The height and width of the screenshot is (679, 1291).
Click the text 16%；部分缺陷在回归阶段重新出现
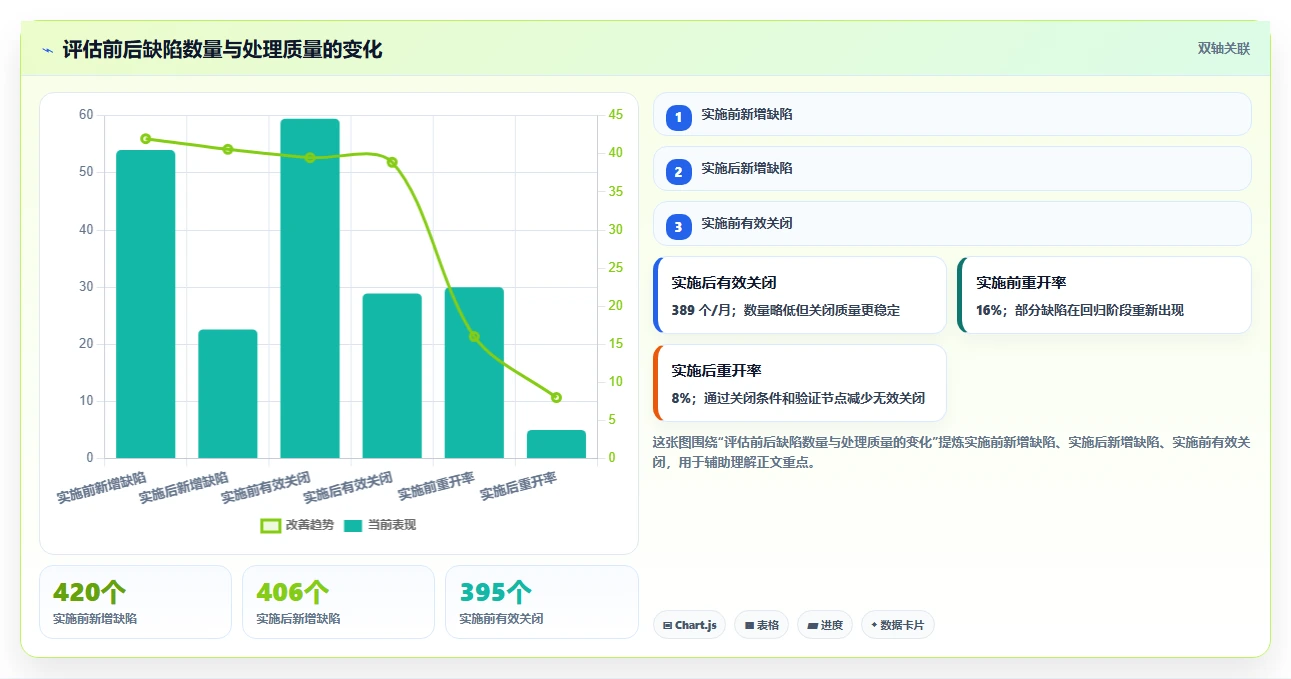pyautogui.click(x=1080, y=310)
